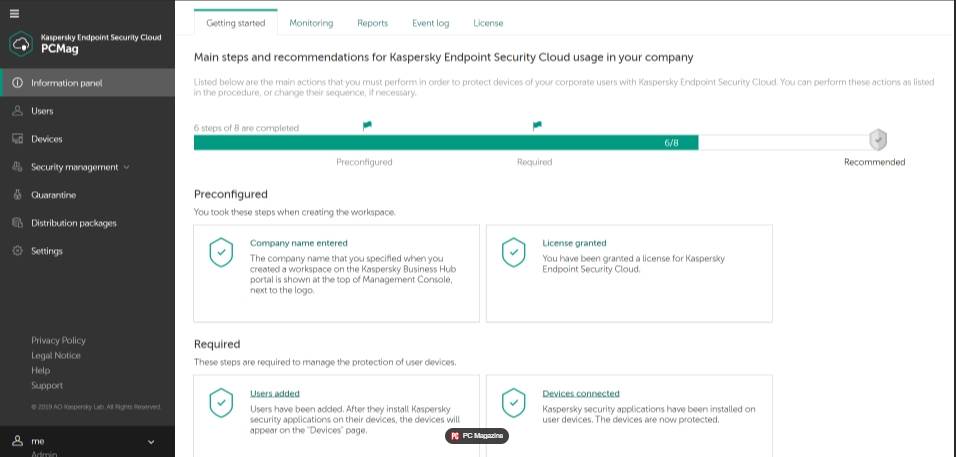Click the Quarantine icon in sidebar
This screenshot has height=457, width=956.
[18, 195]
